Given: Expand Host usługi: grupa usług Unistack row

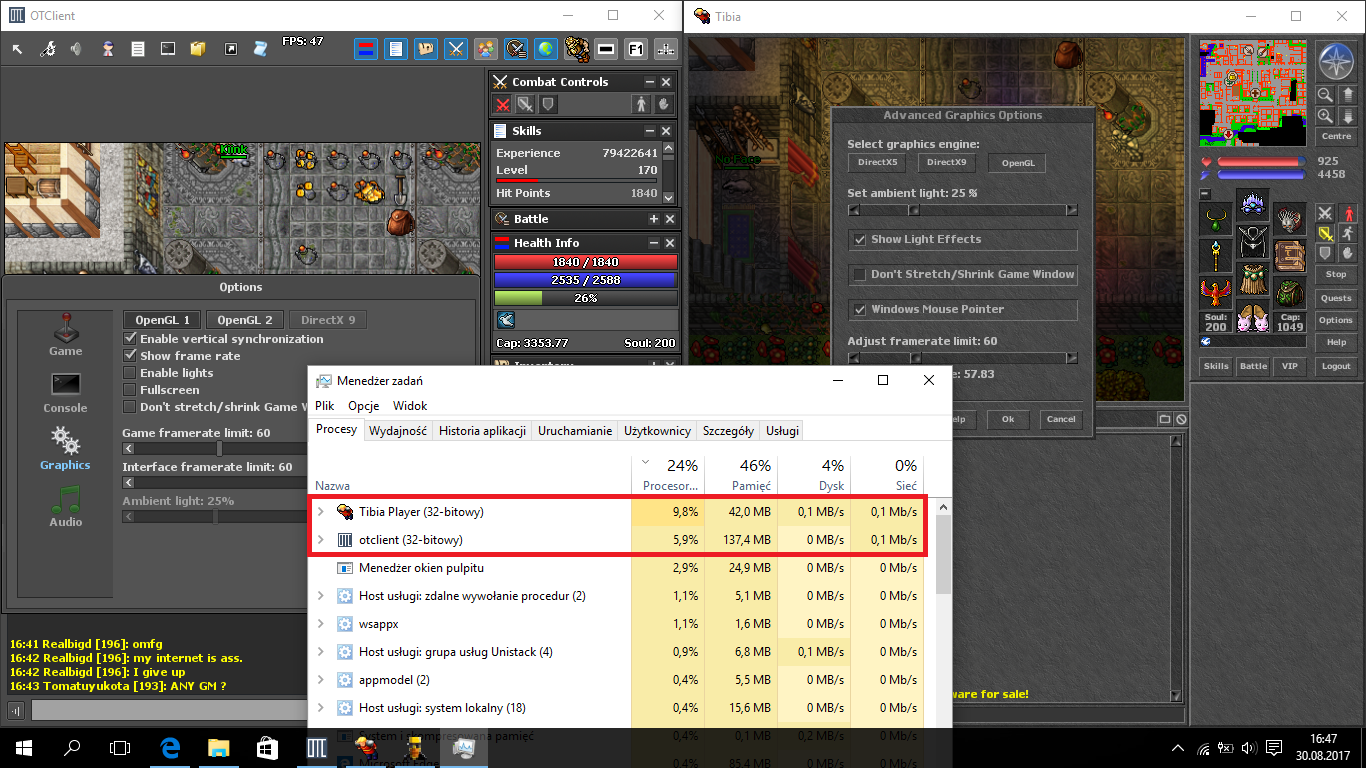Looking at the screenshot, I should coord(321,652).
